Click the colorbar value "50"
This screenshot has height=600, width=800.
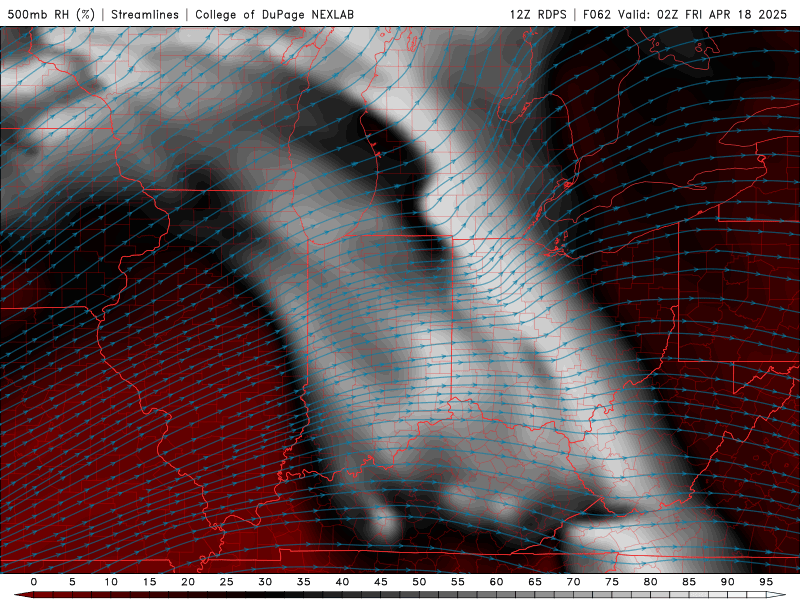point(419,582)
